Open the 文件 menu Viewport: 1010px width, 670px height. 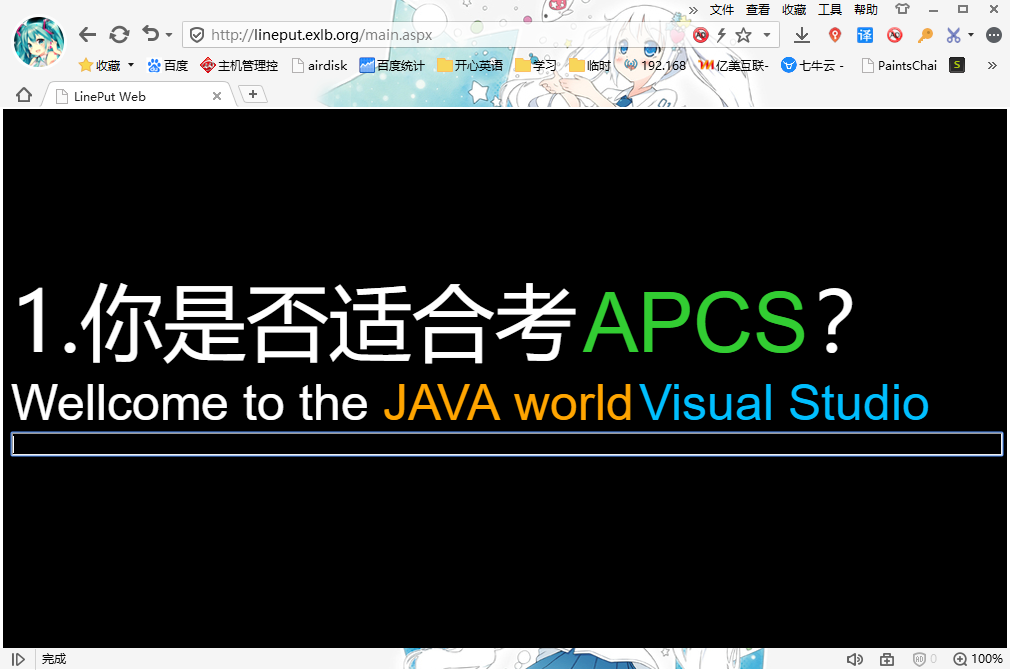coord(722,10)
